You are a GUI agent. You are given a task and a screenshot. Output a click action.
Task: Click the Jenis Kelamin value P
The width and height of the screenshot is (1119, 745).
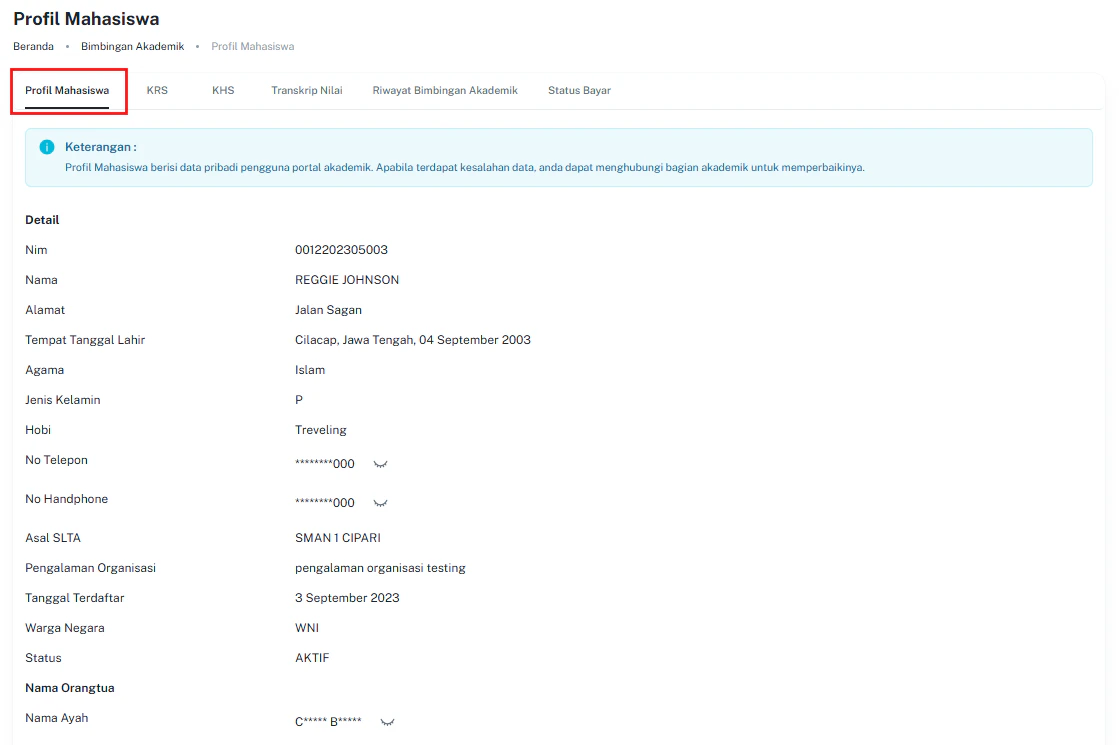[299, 400]
